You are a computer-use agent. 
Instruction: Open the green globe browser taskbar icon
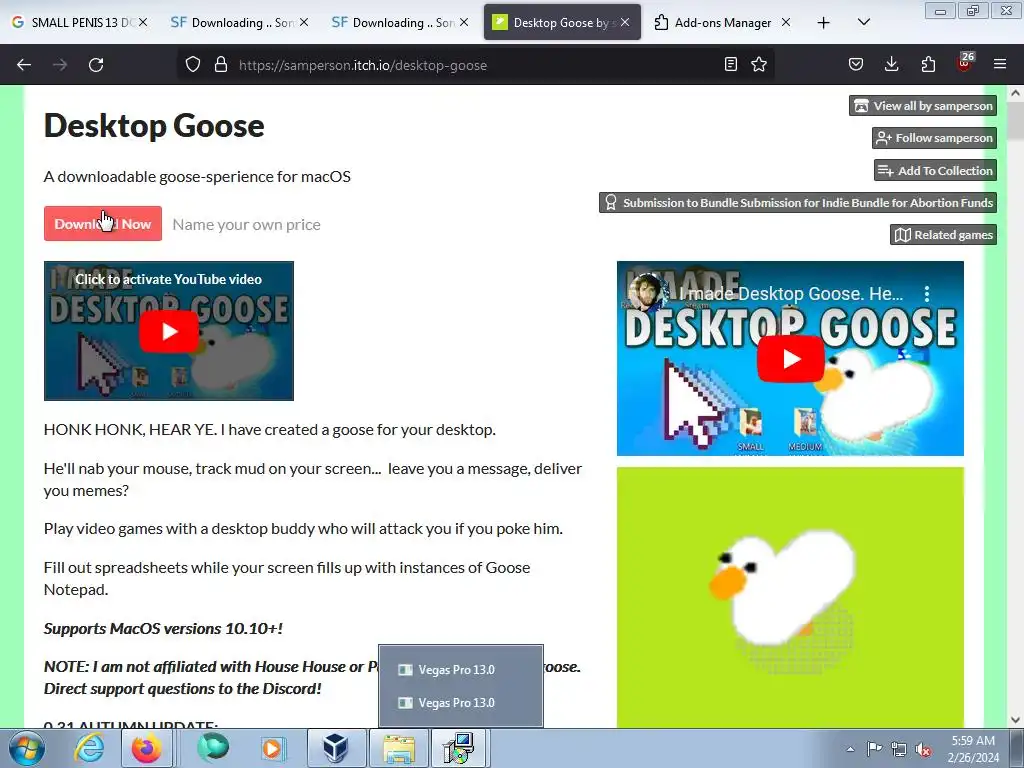[x=213, y=748]
